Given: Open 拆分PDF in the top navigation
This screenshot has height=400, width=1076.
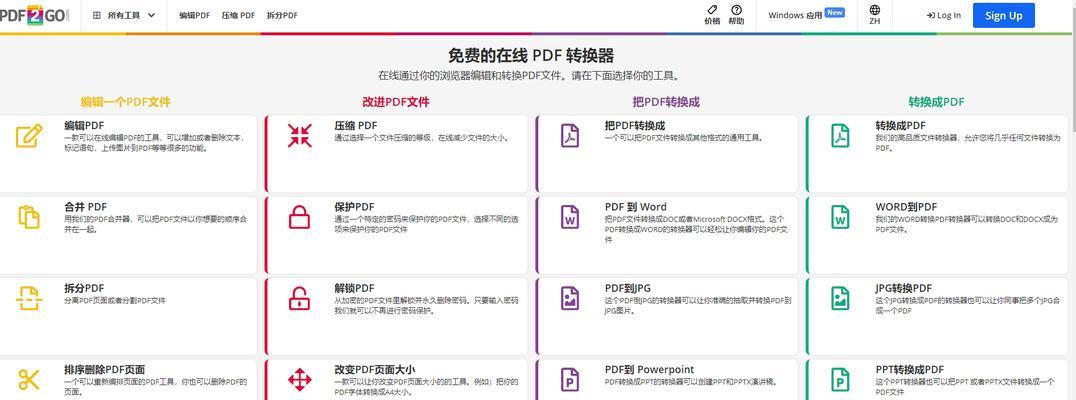Looking at the screenshot, I should 282,15.
